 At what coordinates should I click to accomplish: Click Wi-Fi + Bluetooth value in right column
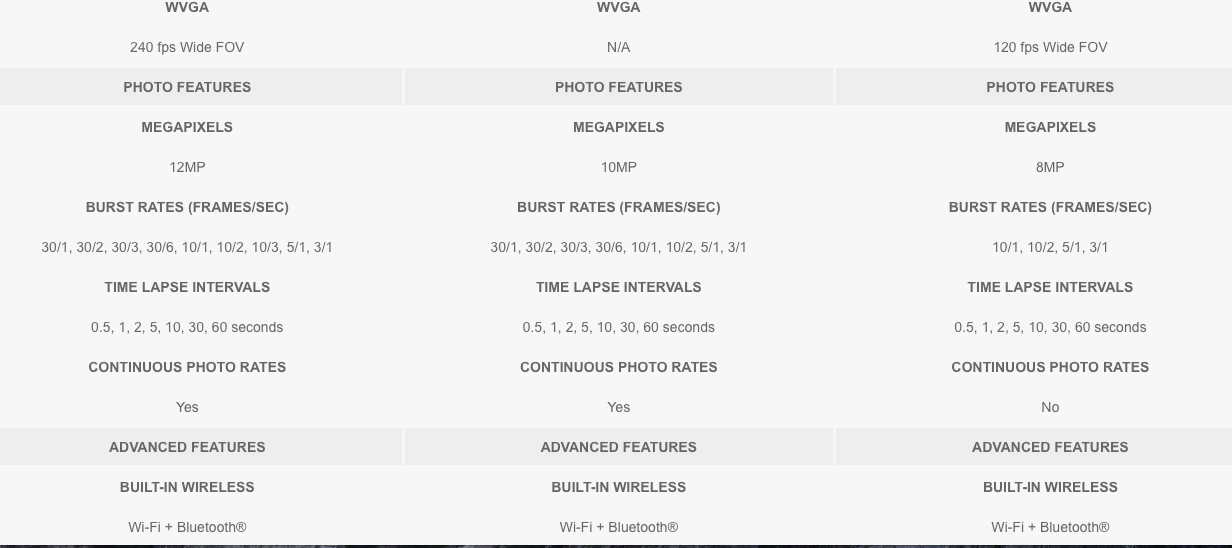coord(1050,527)
